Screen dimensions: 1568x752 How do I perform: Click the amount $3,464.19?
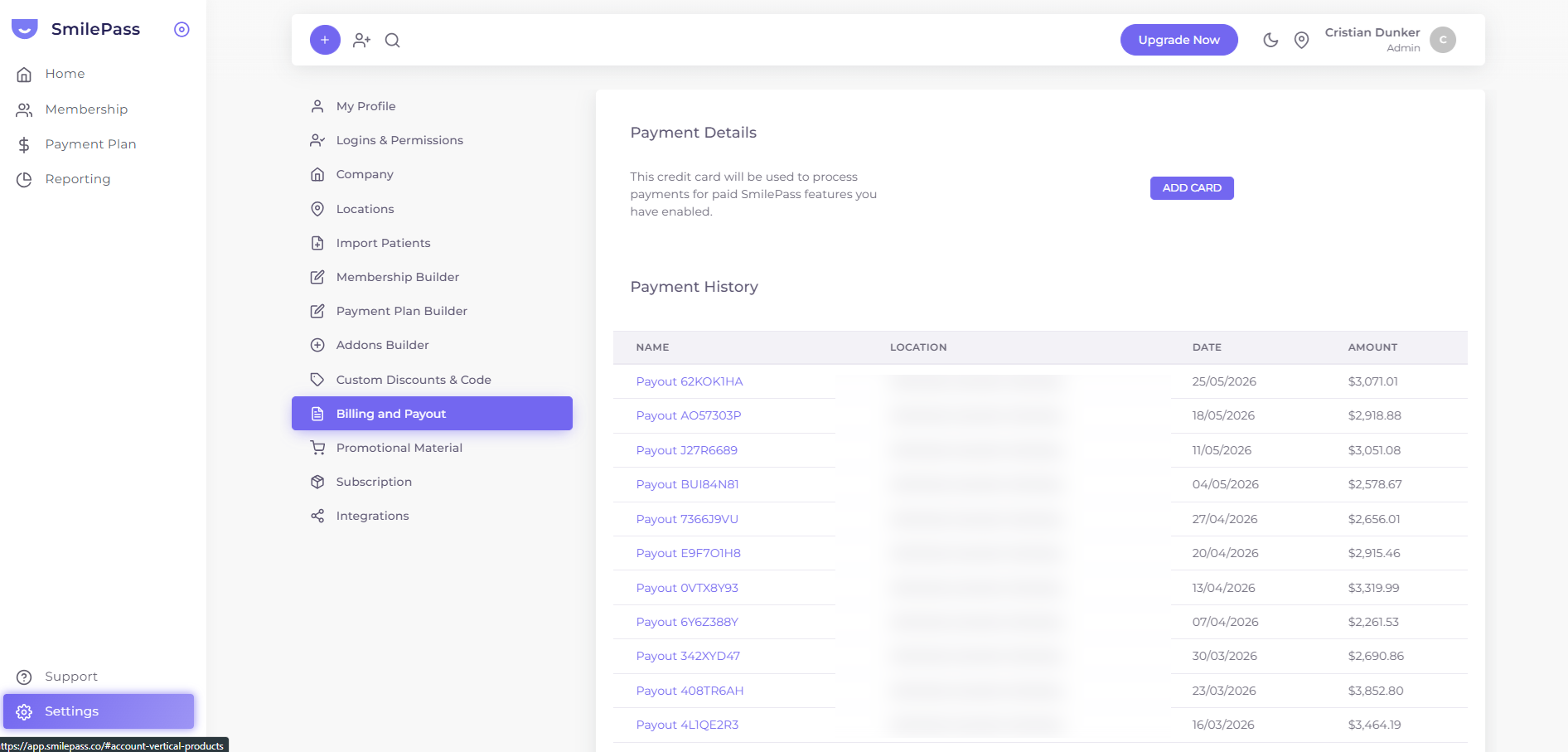1374,725
